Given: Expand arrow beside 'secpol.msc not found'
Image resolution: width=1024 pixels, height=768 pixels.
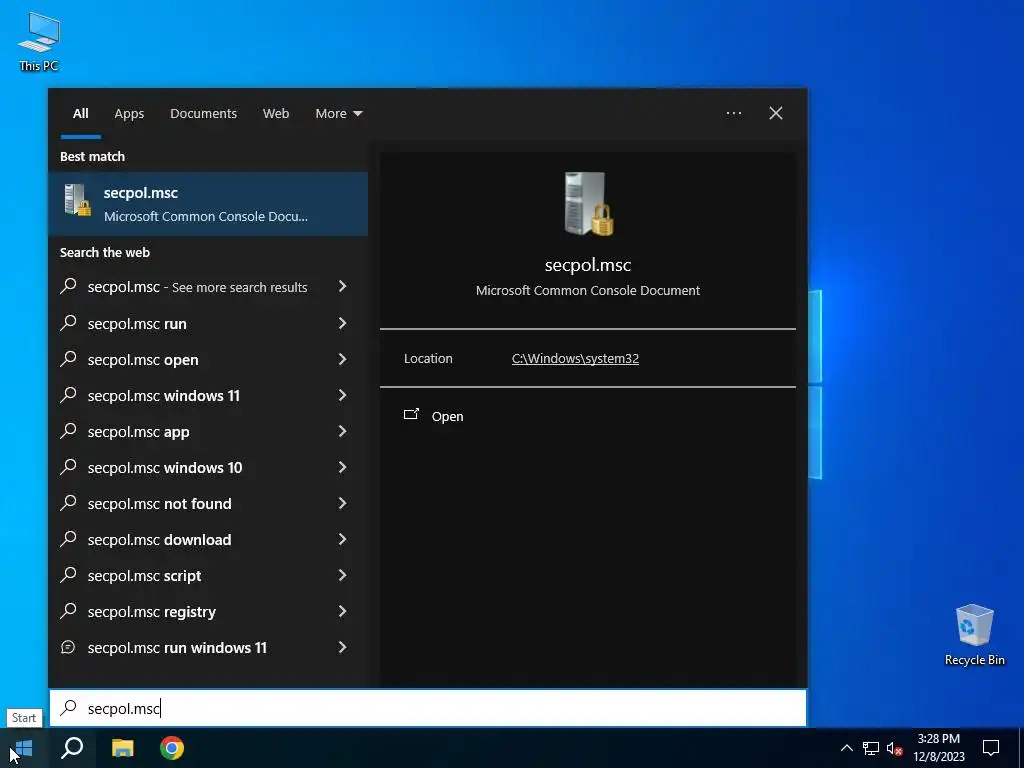Looking at the screenshot, I should tap(342, 503).
